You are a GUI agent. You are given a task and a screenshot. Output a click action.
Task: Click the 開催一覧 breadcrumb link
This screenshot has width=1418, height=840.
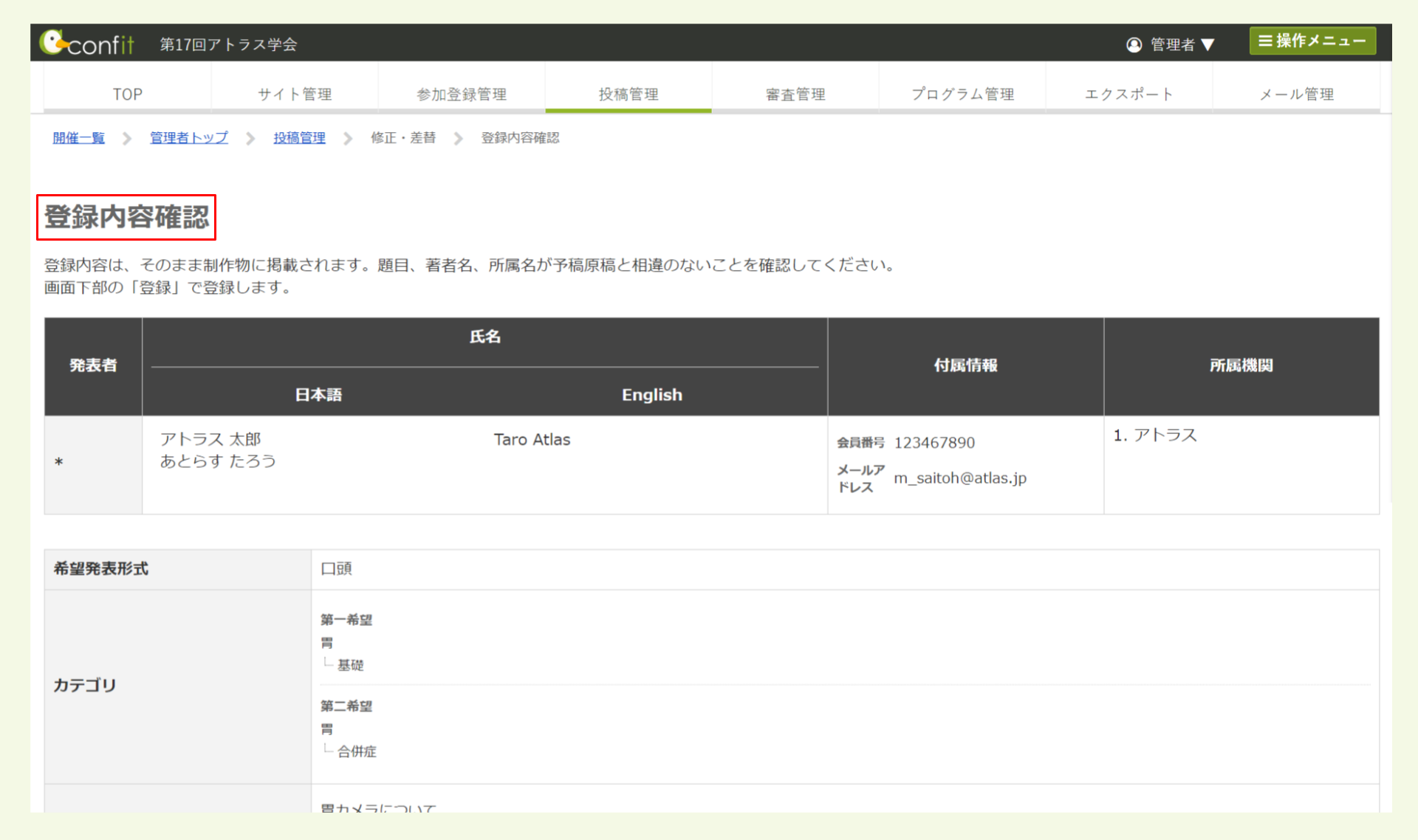[x=78, y=138]
